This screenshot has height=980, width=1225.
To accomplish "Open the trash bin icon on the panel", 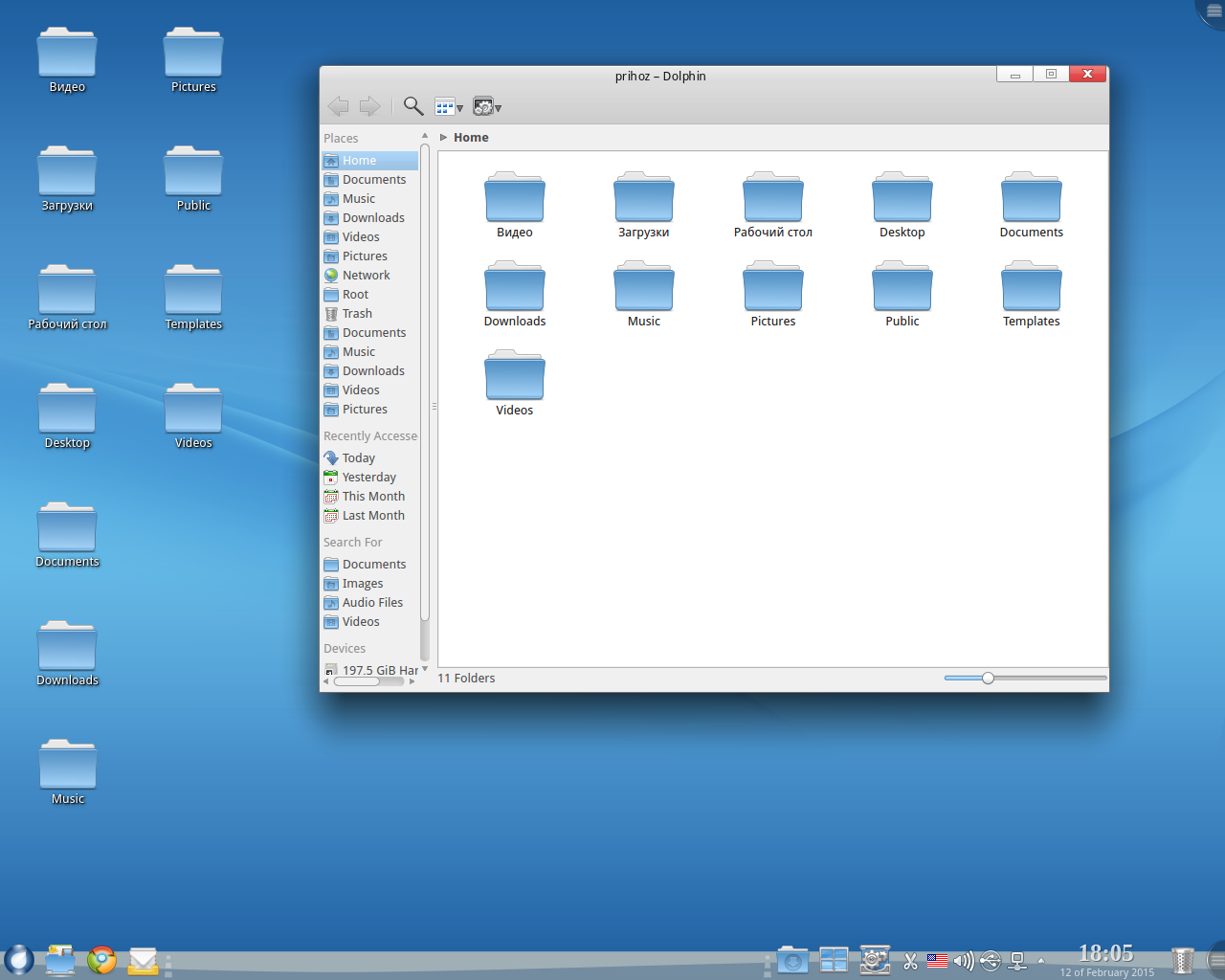I will [1183, 960].
